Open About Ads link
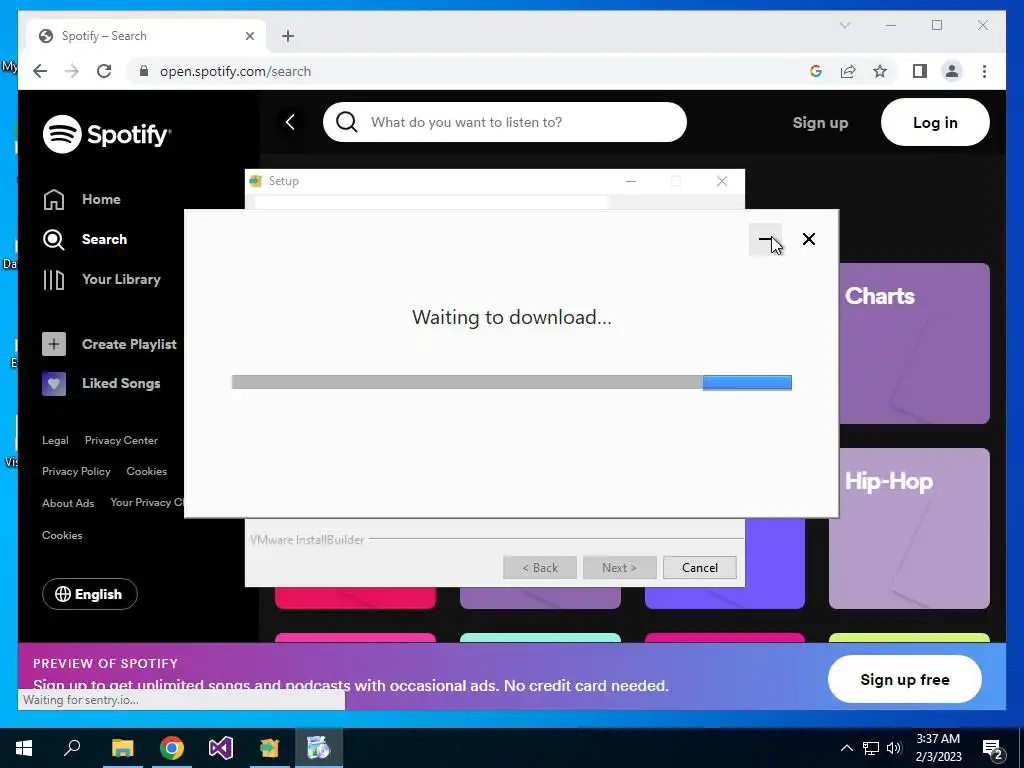The height and width of the screenshot is (768, 1024). pyautogui.click(x=68, y=503)
